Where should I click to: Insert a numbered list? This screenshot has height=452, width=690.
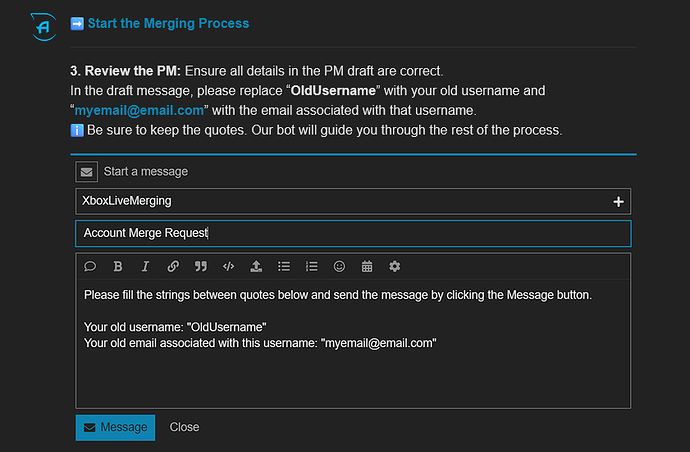(312, 267)
